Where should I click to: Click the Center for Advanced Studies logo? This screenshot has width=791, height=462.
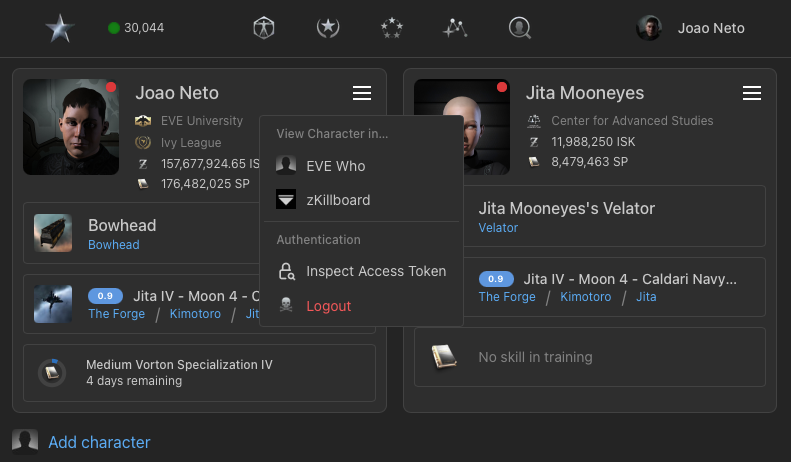(534, 121)
